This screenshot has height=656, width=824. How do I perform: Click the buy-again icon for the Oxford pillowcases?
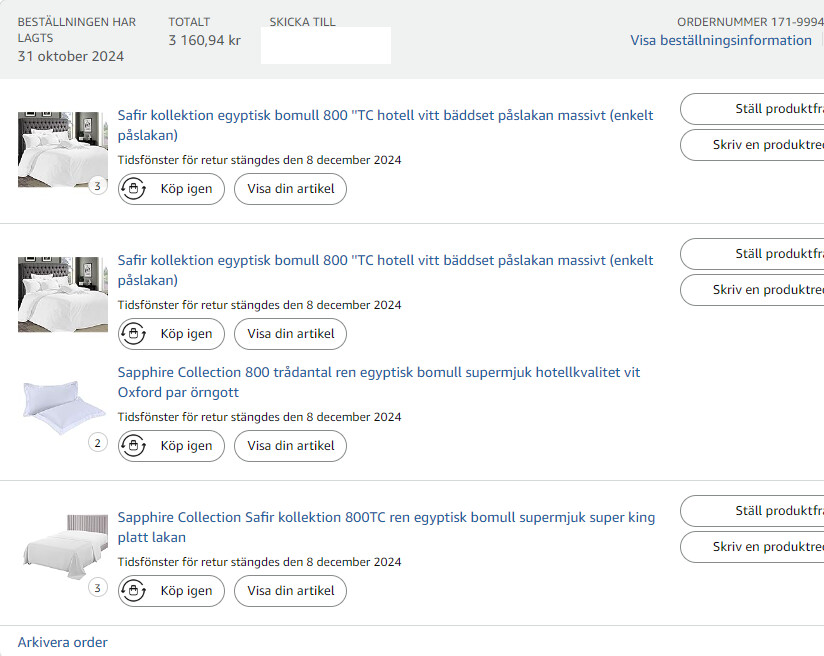click(133, 446)
